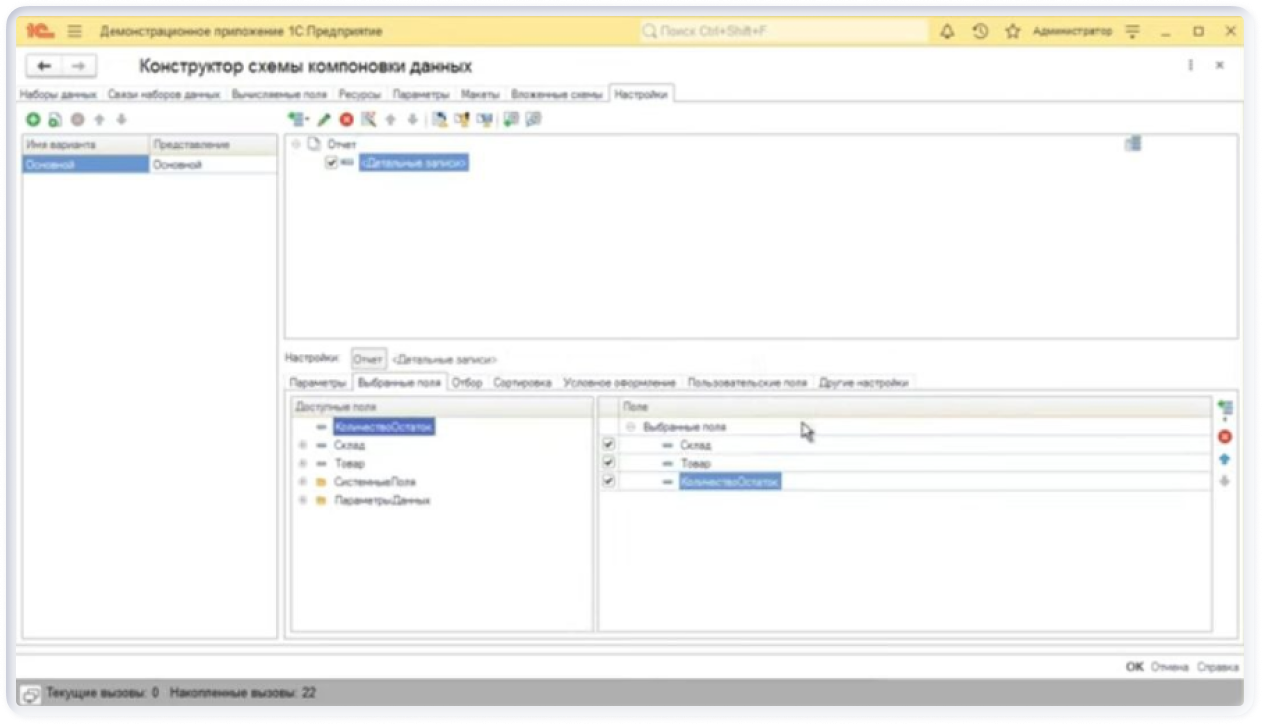The image size is (1262, 724).
Task: Open favorites star icon in title bar
Action: coord(1012,32)
